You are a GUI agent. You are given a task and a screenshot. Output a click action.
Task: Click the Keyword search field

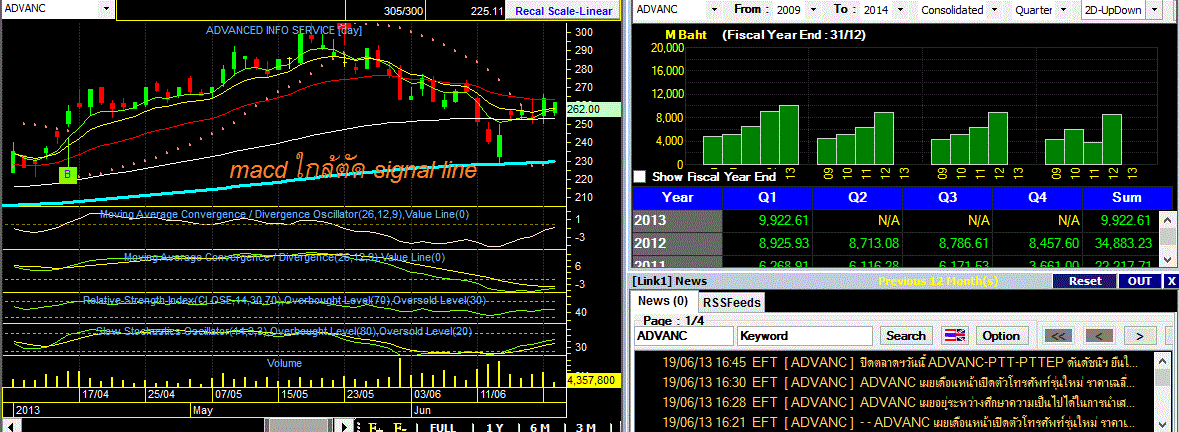coord(805,336)
